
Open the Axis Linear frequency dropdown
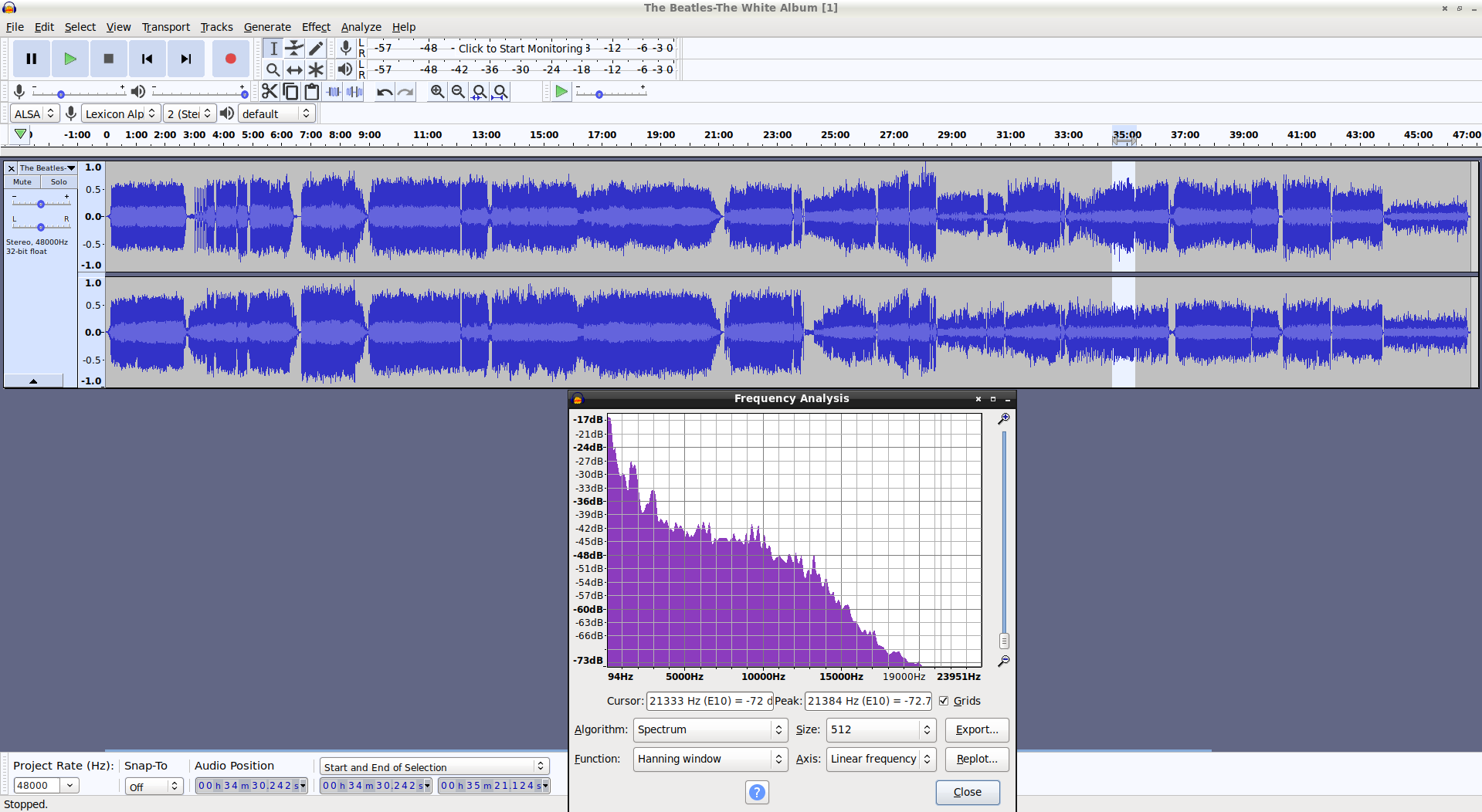(881, 759)
